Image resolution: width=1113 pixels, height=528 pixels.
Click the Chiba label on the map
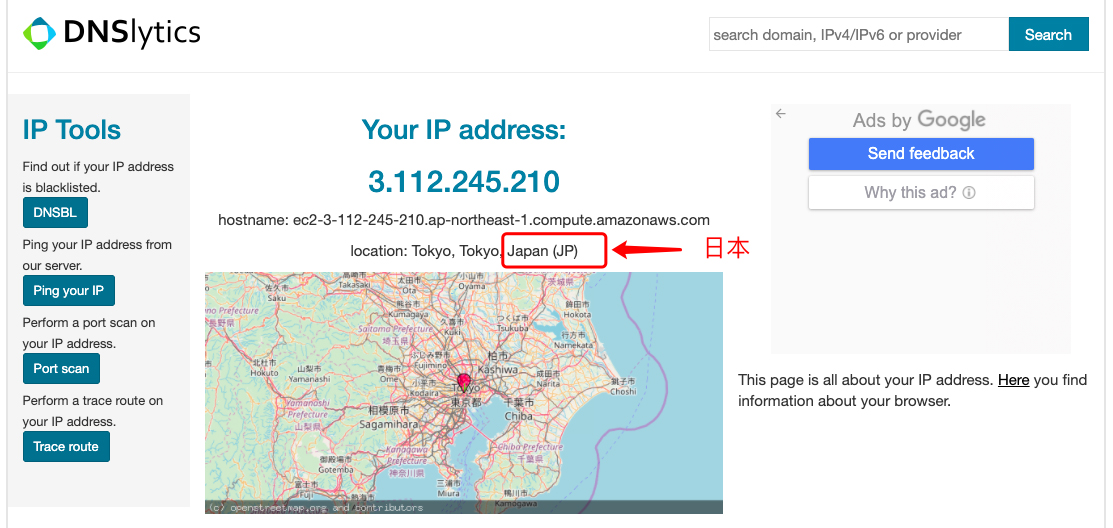click(518, 416)
